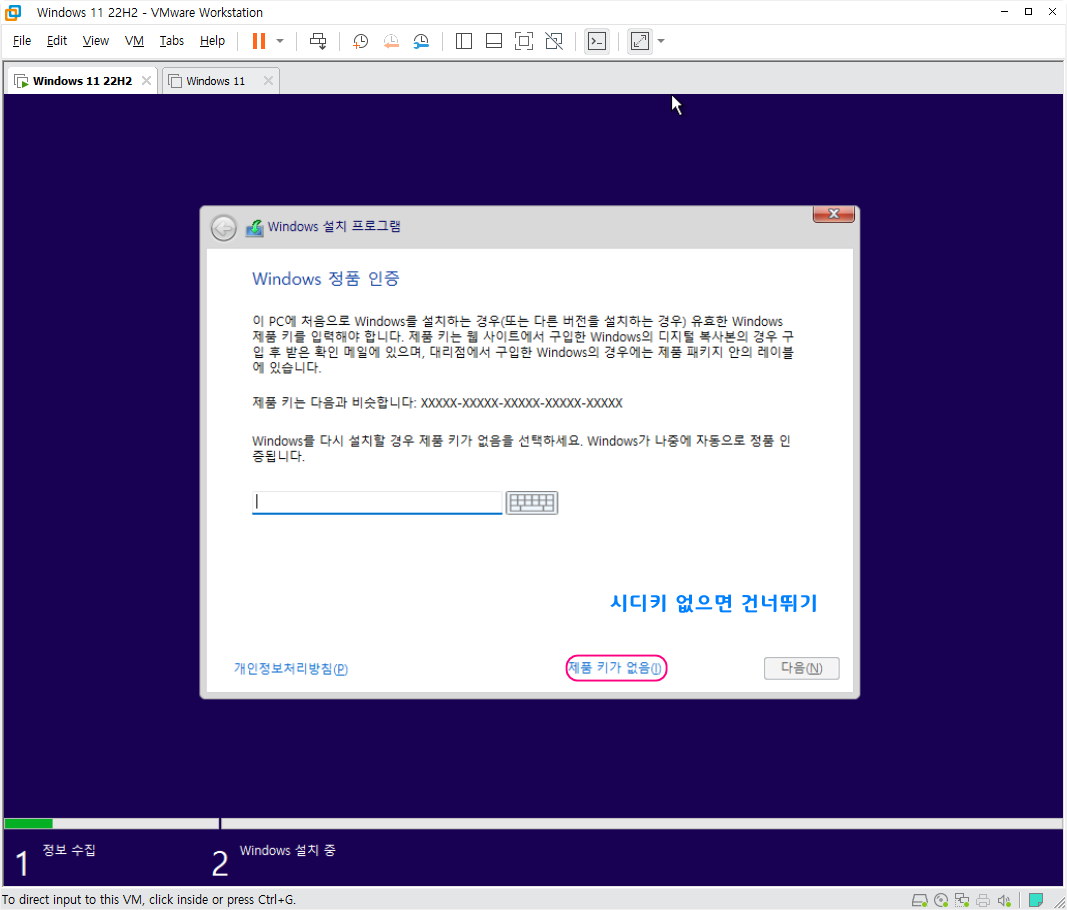
Task: Click the Windows 정품 인증 heading
Action: 326,278
